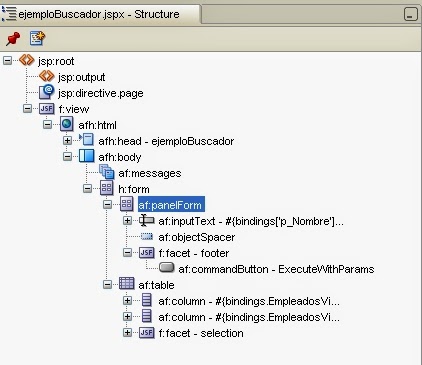
Task: Expand the f:facet selection node
Action: pyautogui.click(x=127, y=332)
